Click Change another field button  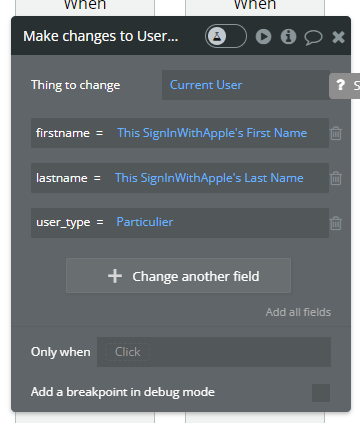178,276
